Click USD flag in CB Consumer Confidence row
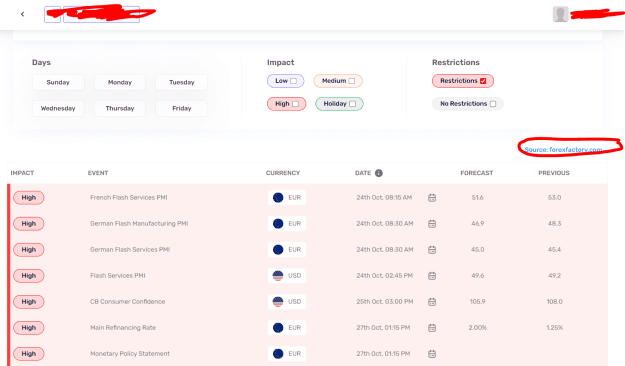Viewport: 625px width, 366px height. (x=278, y=301)
